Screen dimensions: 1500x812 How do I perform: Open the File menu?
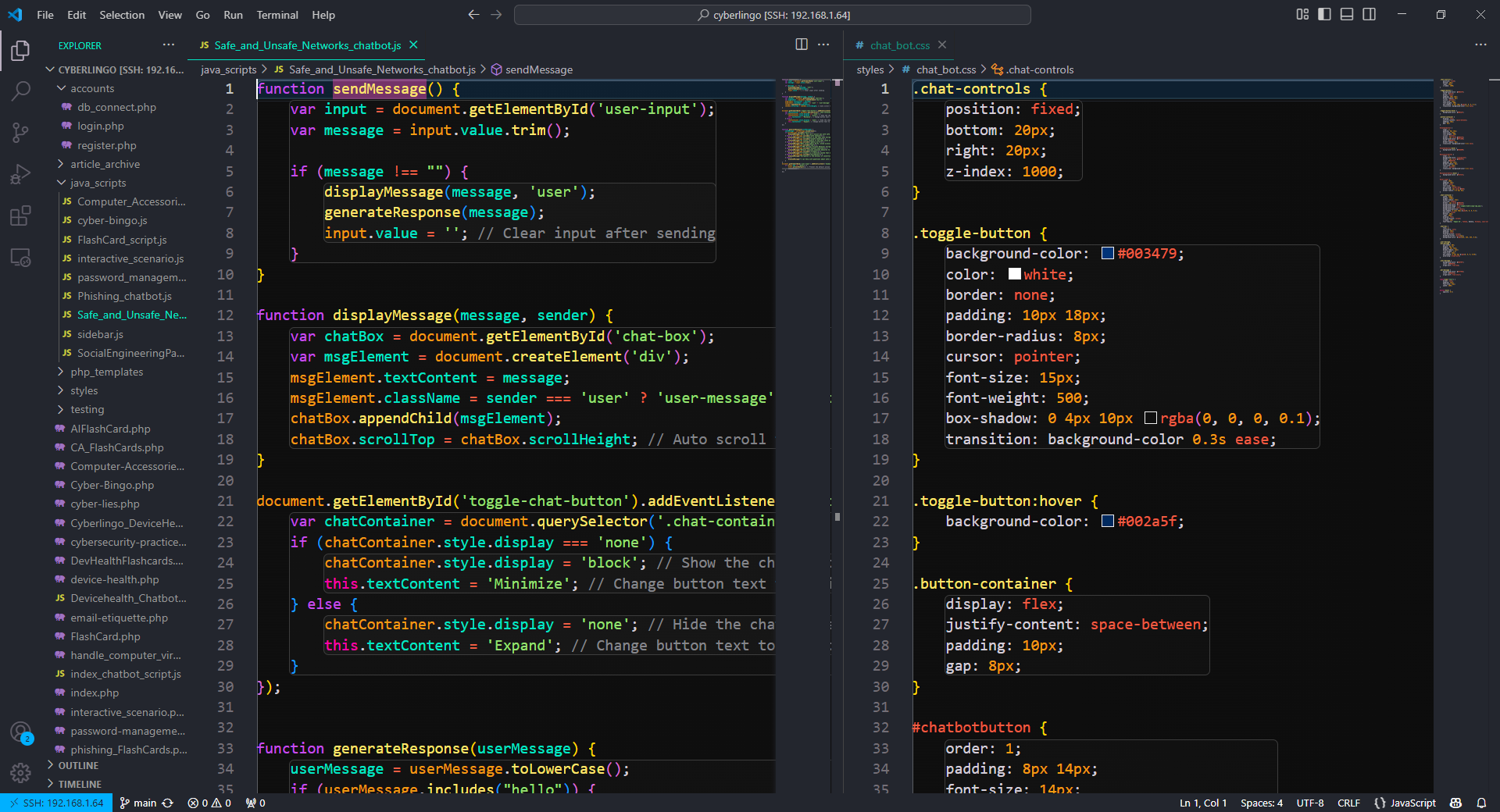45,15
